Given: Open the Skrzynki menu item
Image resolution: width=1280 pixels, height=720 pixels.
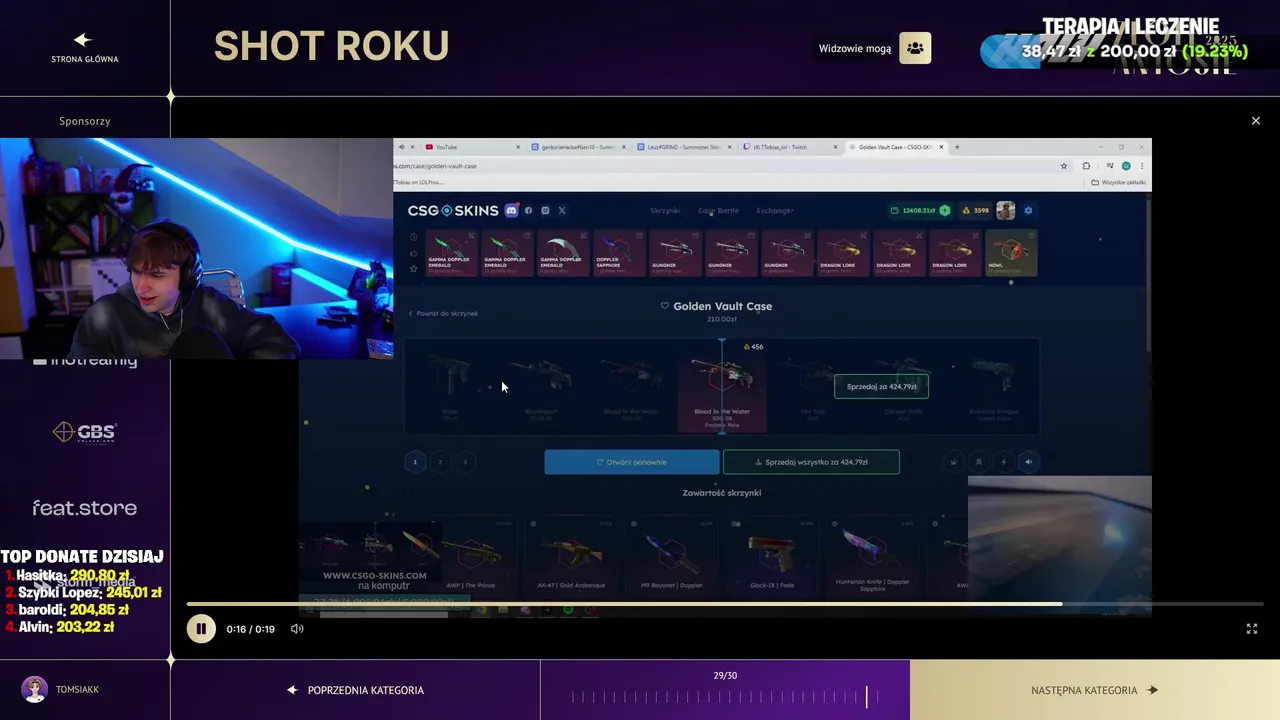Looking at the screenshot, I should [x=665, y=211].
